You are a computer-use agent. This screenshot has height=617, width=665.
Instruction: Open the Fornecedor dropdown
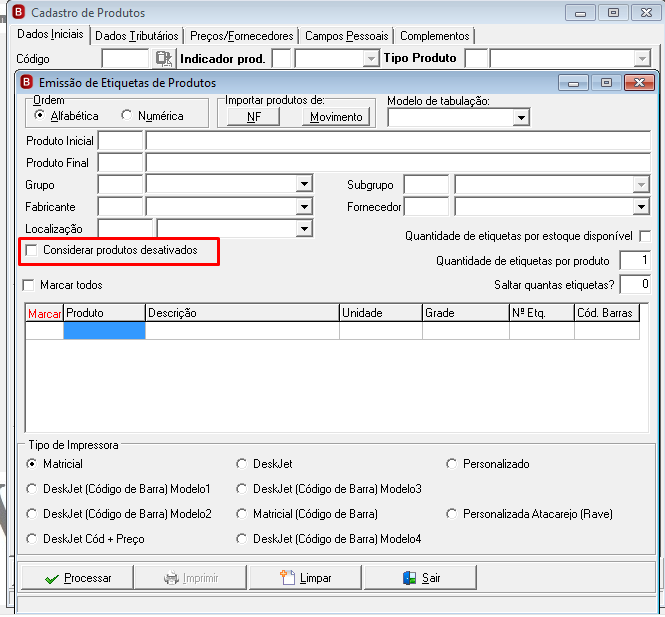pyautogui.click(x=641, y=207)
